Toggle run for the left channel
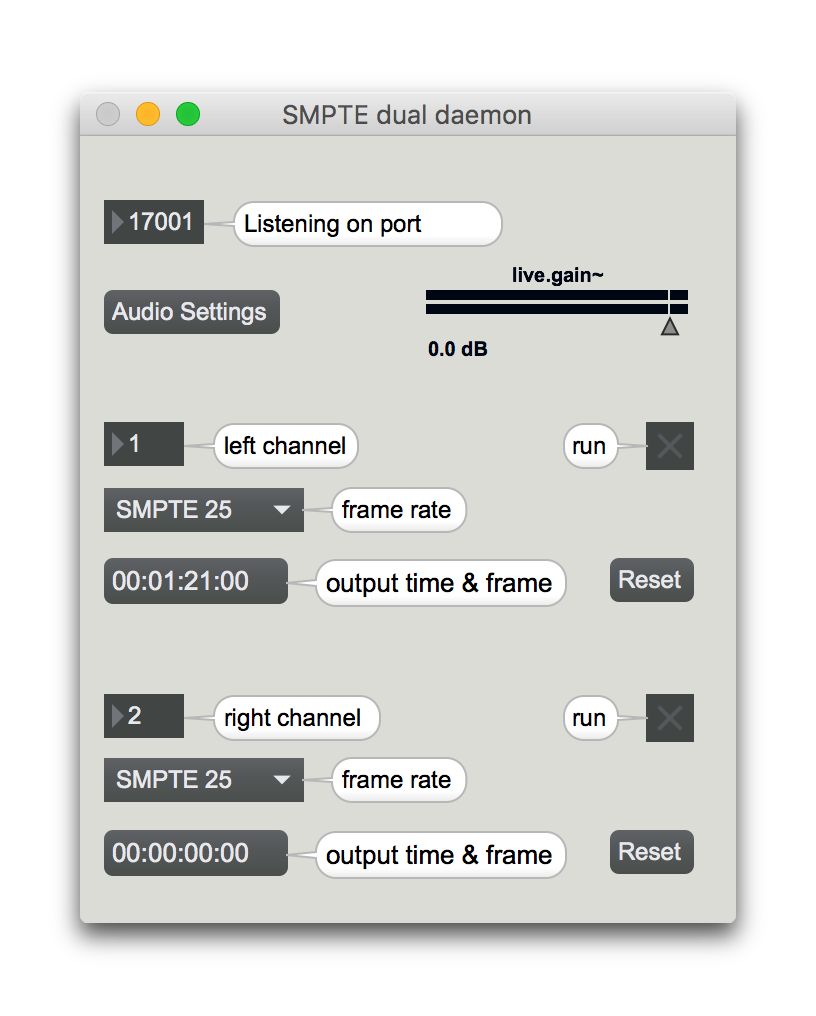The height and width of the screenshot is (1016, 816). coord(670,446)
